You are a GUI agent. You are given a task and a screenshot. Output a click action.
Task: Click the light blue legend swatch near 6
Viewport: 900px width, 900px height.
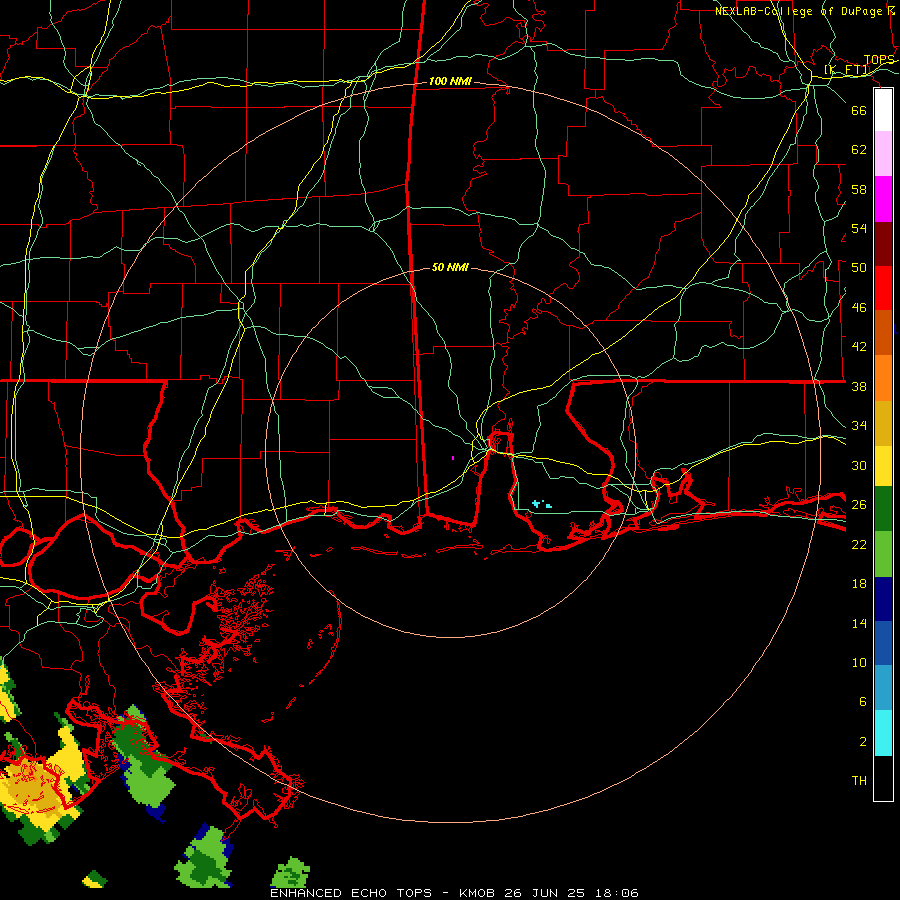click(x=883, y=688)
